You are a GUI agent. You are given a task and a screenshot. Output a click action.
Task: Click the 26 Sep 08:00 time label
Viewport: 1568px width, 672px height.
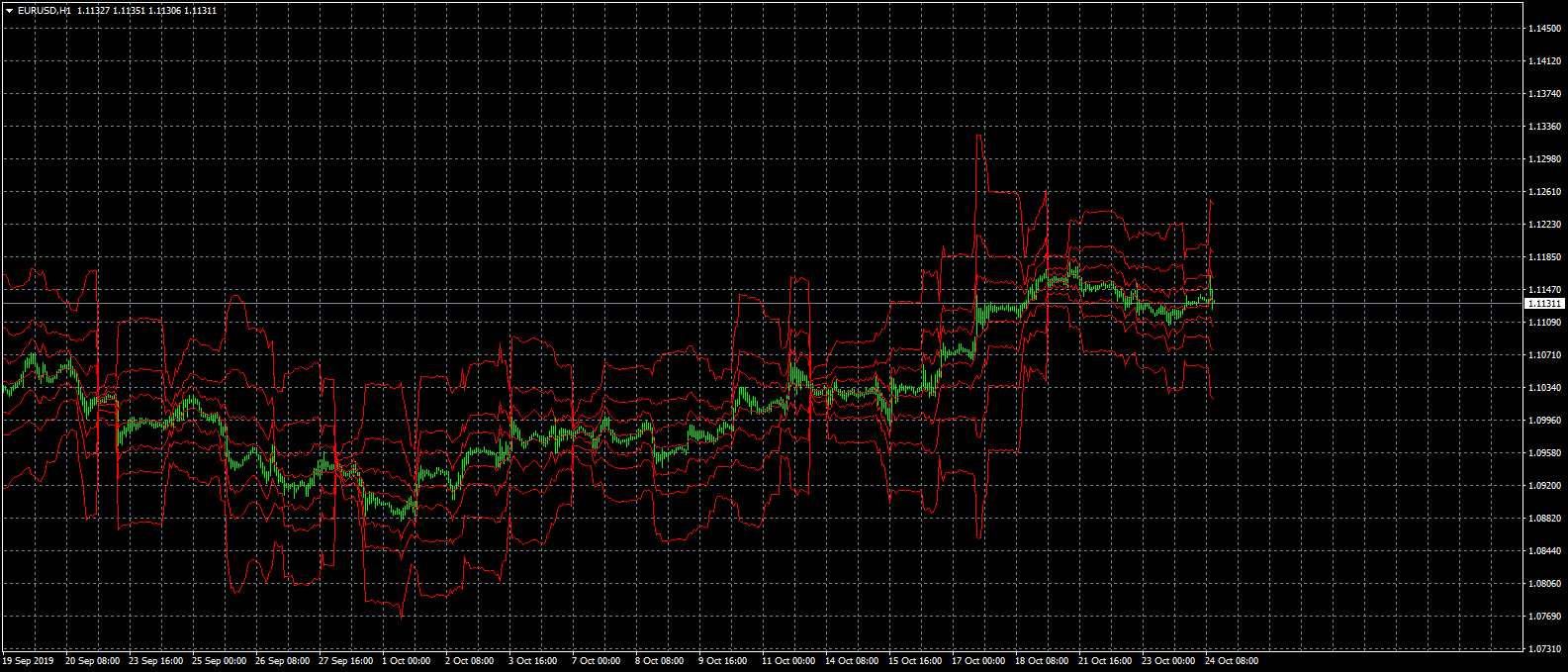[x=283, y=661]
